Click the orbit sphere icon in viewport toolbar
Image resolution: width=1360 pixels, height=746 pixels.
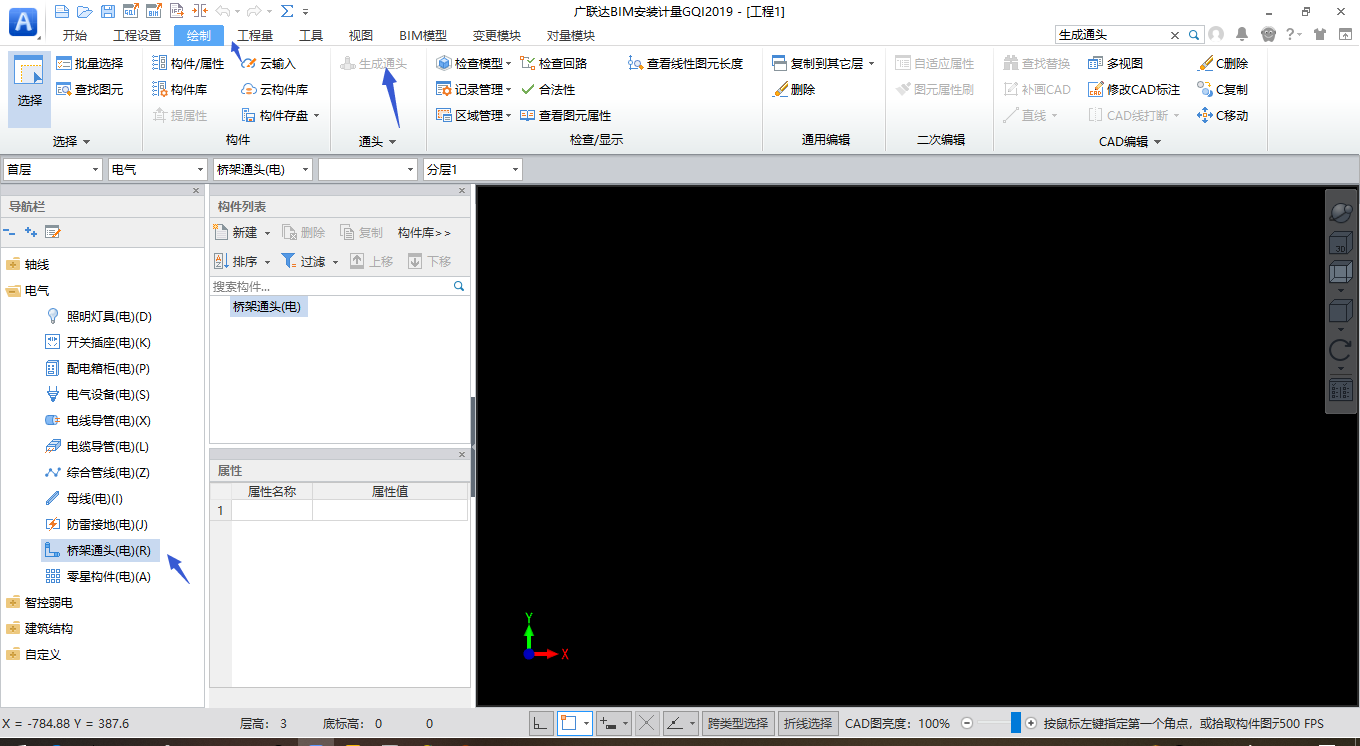(1340, 211)
